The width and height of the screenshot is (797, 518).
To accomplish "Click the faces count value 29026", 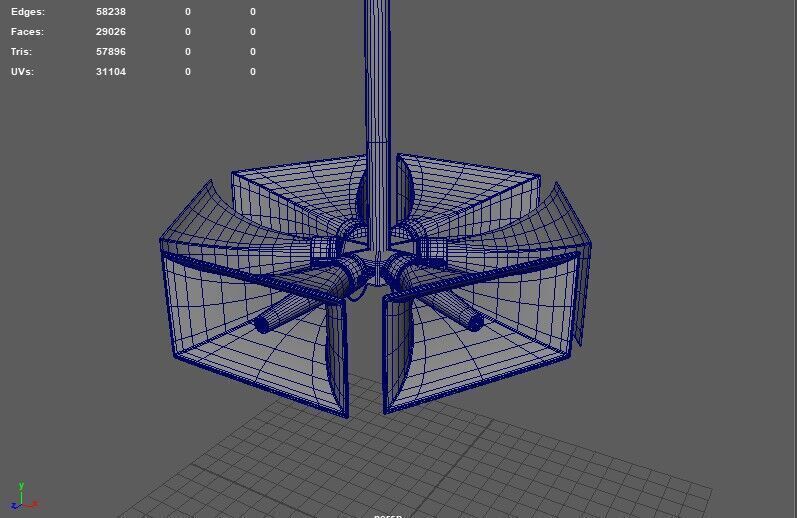I will click(111, 32).
